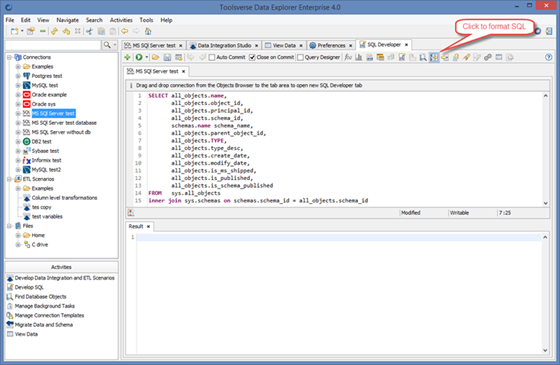Click the New item icon in main toolbar
560x365 pixels.
click(14, 31)
